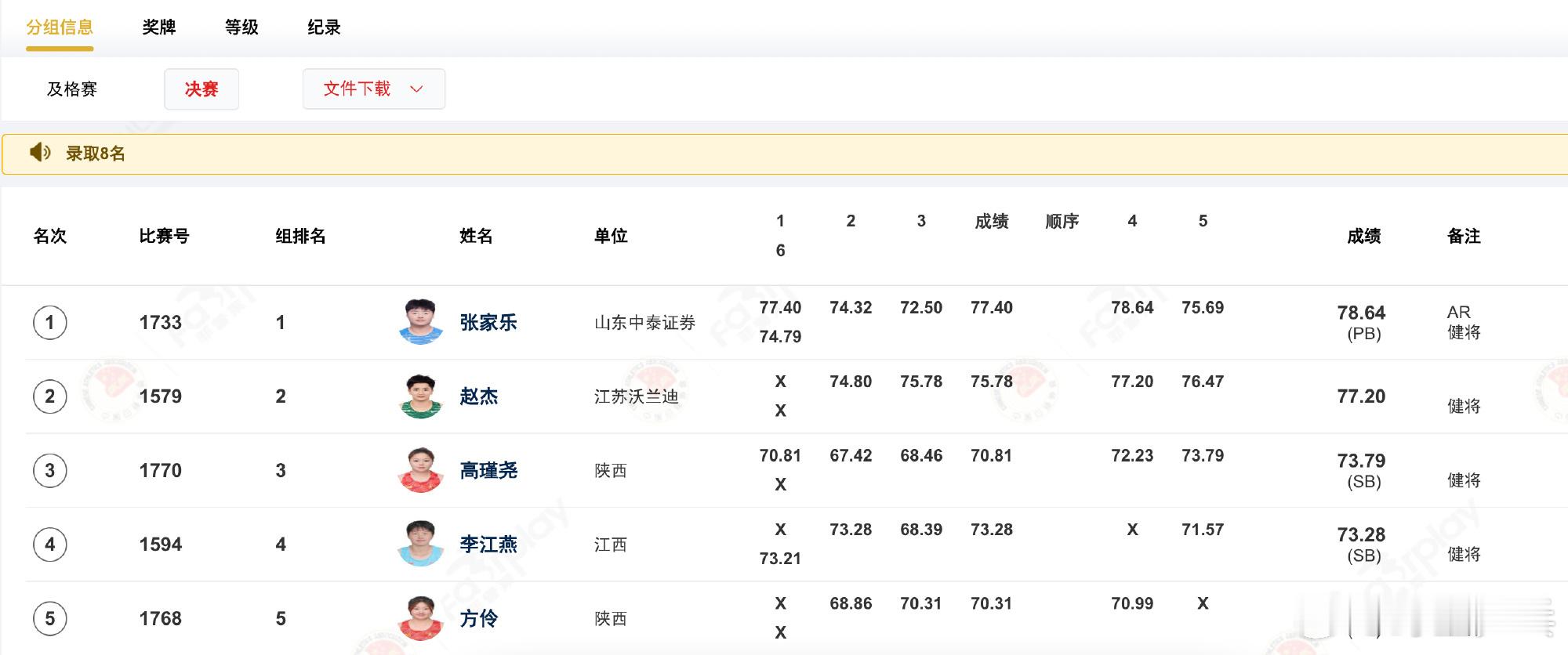Expand the 文件下载 dropdown

coord(374,89)
